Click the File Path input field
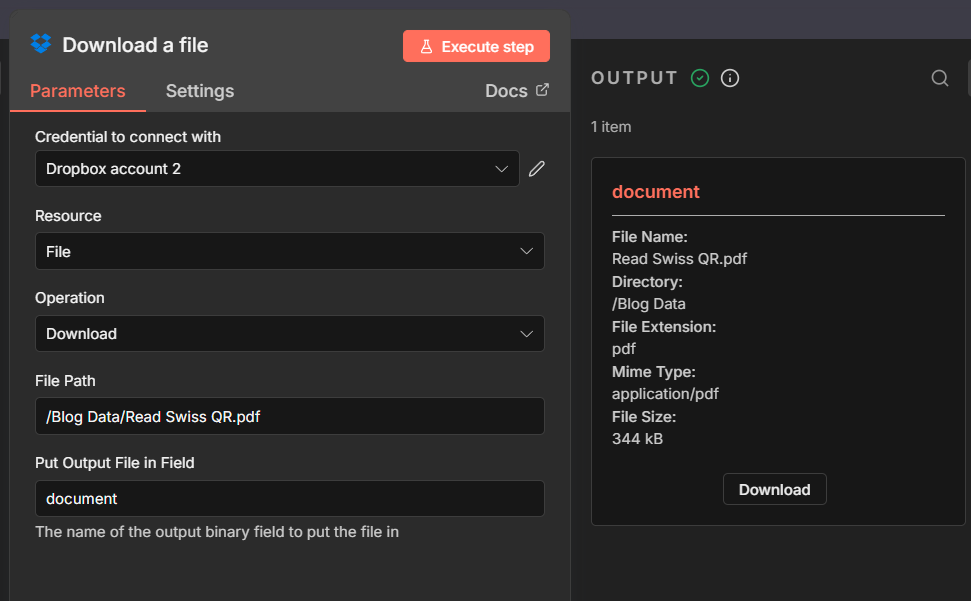The width and height of the screenshot is (971, 601). coord(289,416)
